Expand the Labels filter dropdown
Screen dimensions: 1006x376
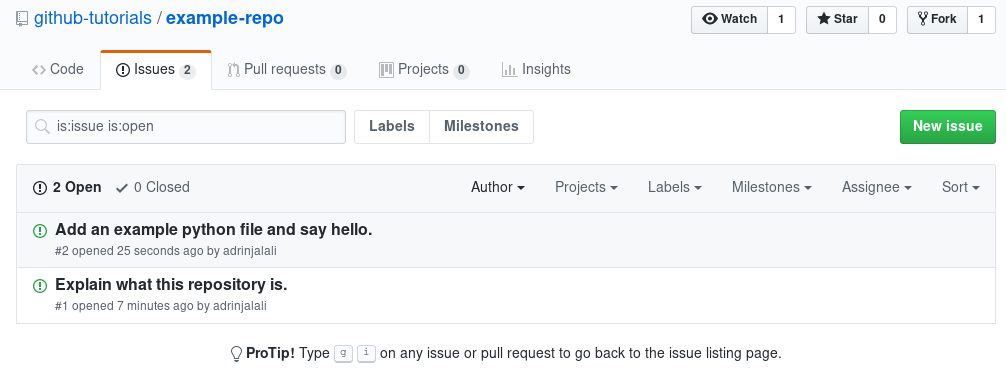click(675, 187)
